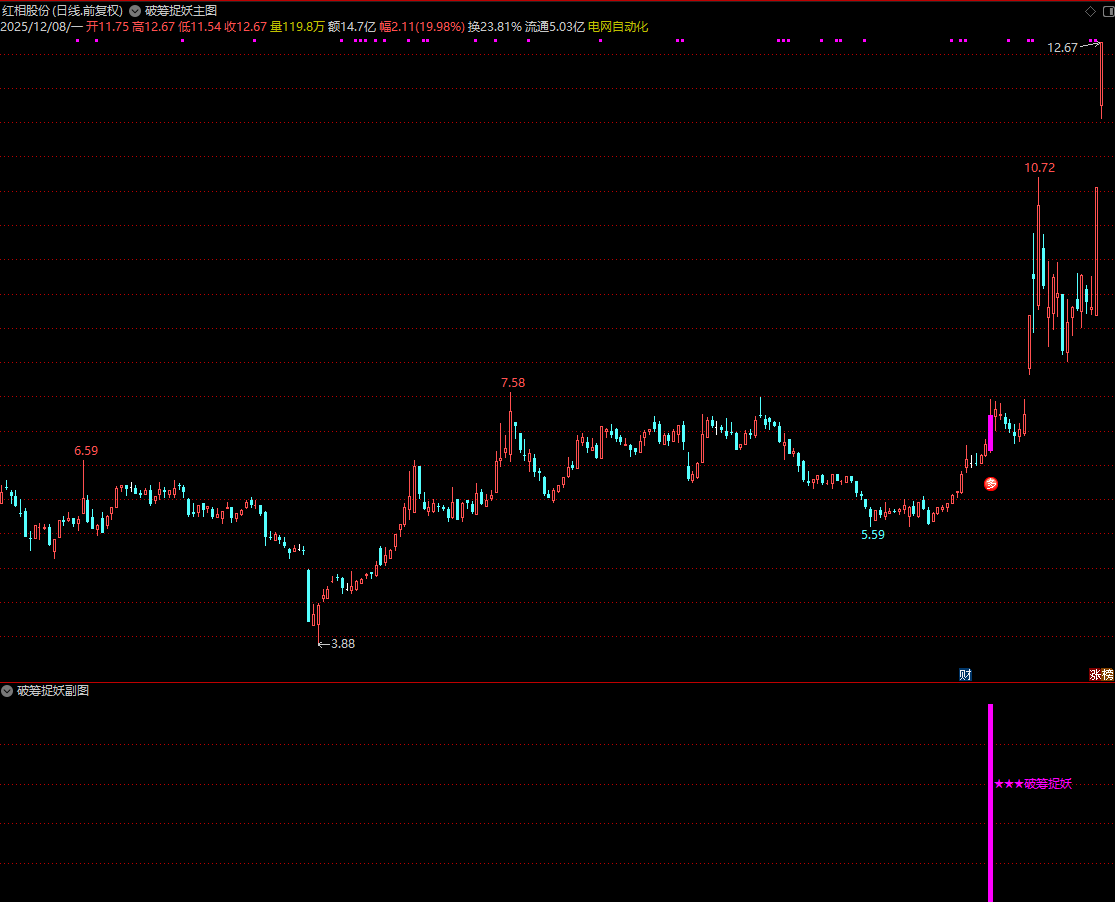
Task: Click the 10.72 high price label
Action: [1039, 168]
